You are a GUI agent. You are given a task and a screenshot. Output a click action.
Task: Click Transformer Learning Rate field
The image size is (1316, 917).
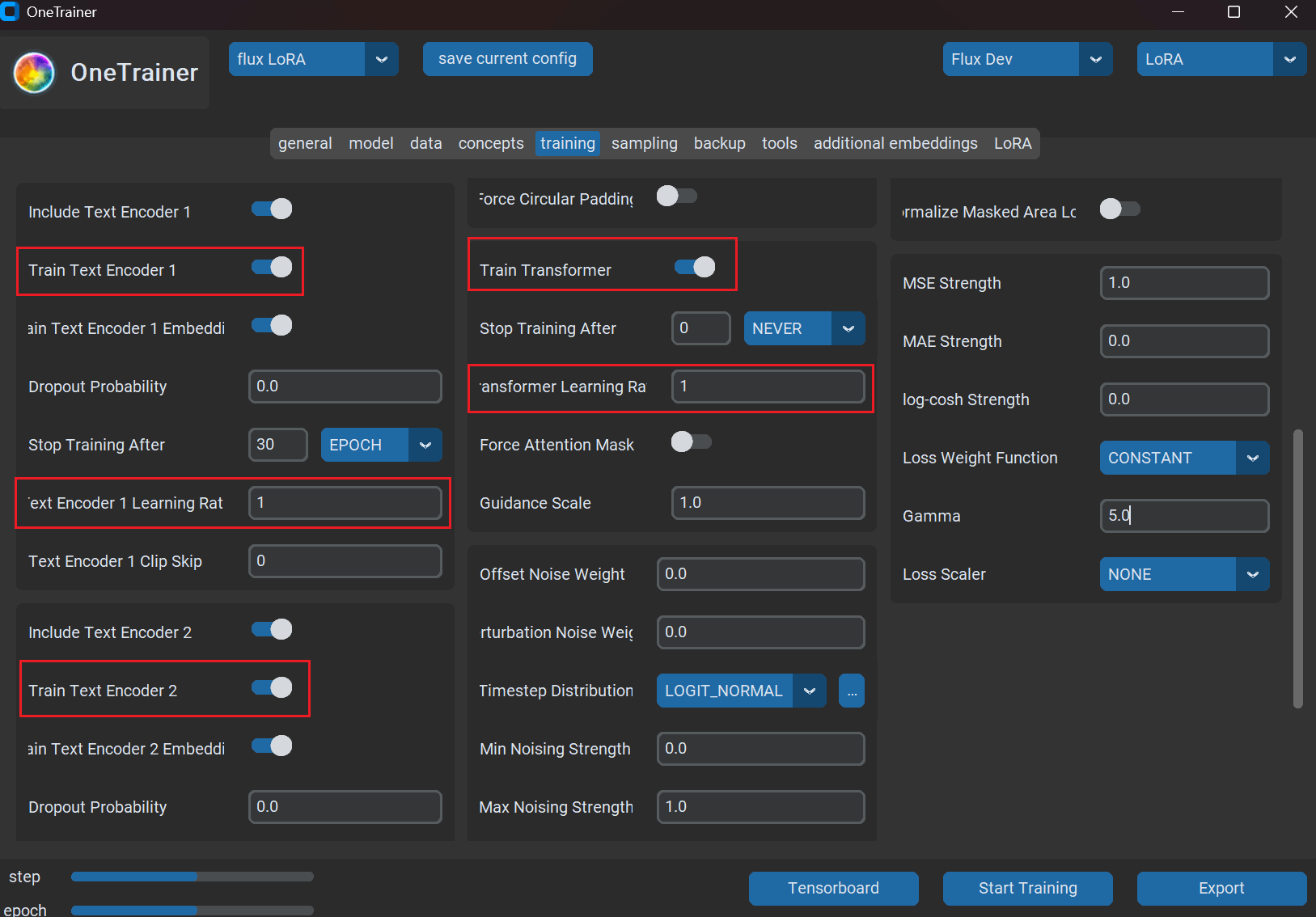click(768, 387)
